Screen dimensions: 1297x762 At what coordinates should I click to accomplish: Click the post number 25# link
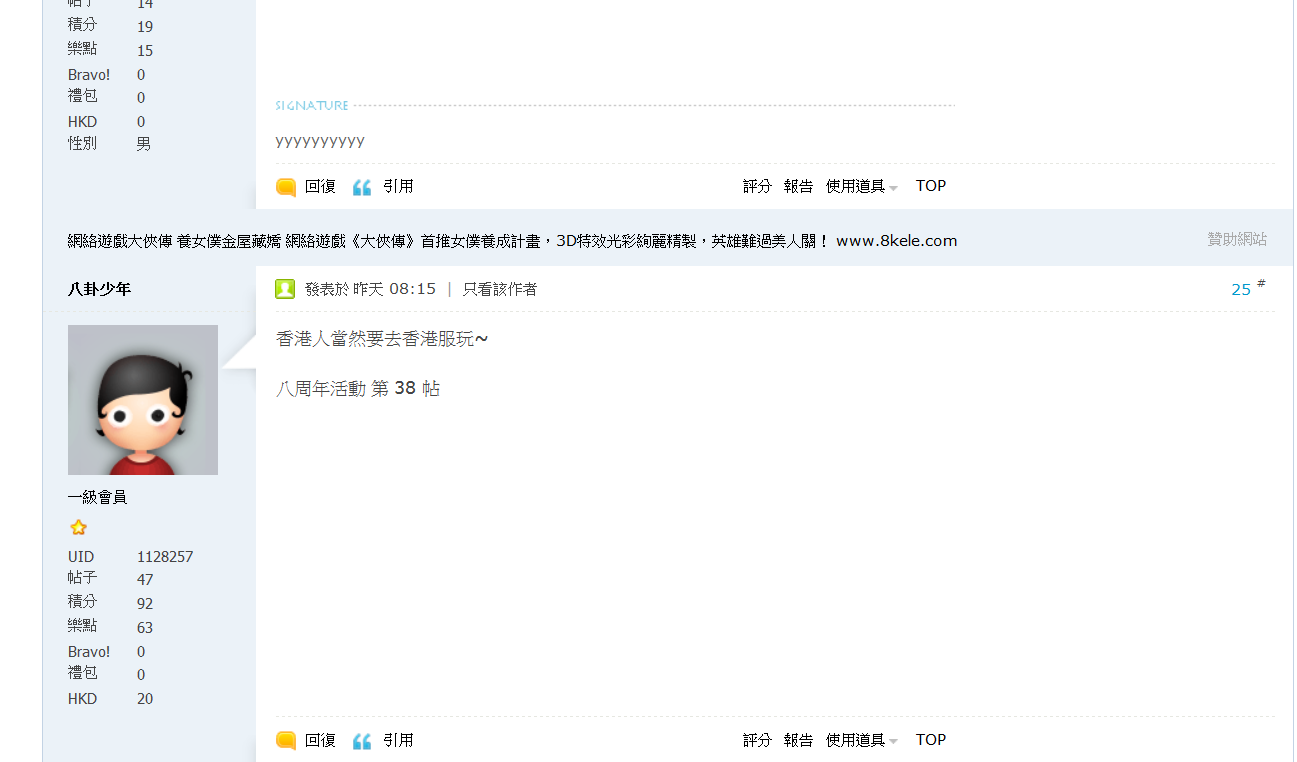click(x=1245, y=289)
